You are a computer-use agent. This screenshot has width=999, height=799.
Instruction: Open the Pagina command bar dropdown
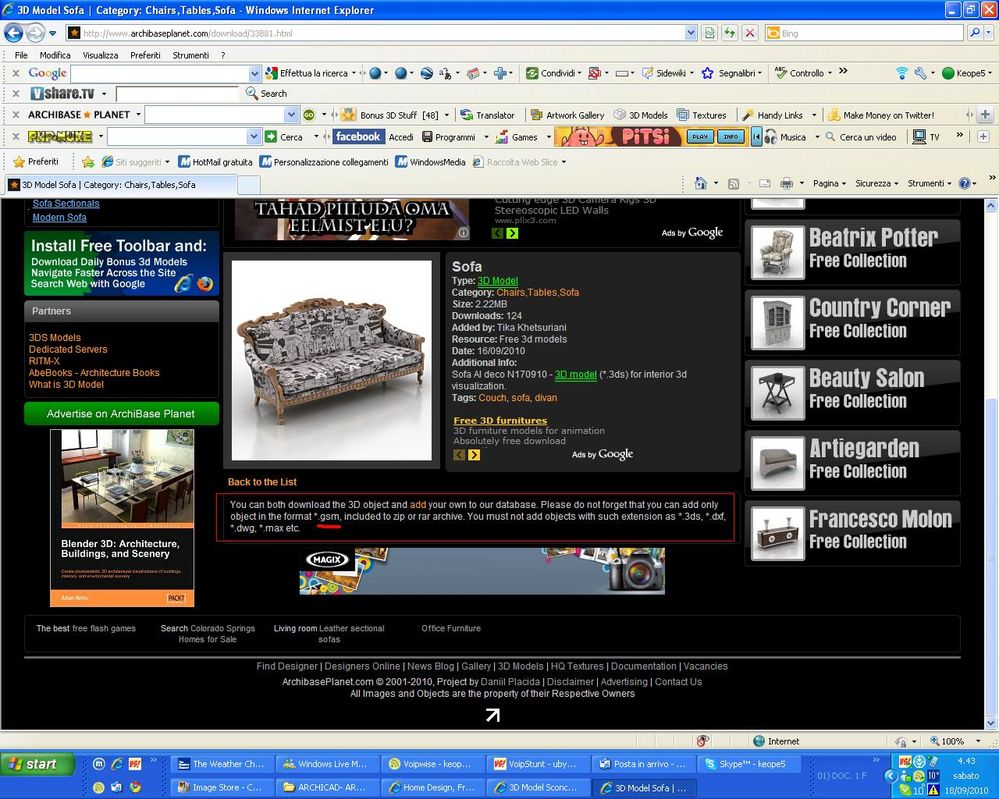click(x=829, y=184)
